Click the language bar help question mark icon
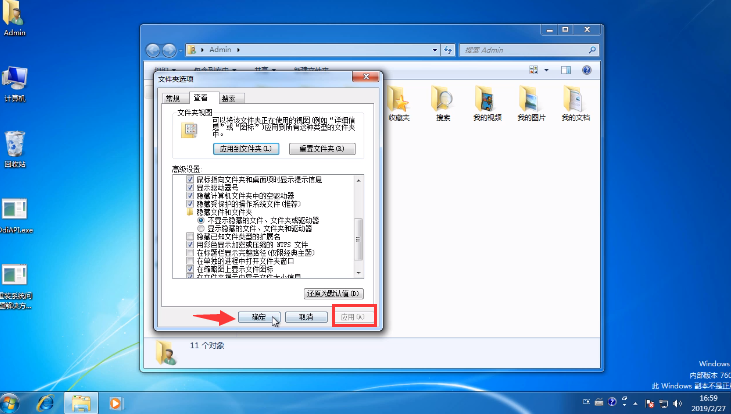 [612, 402]
